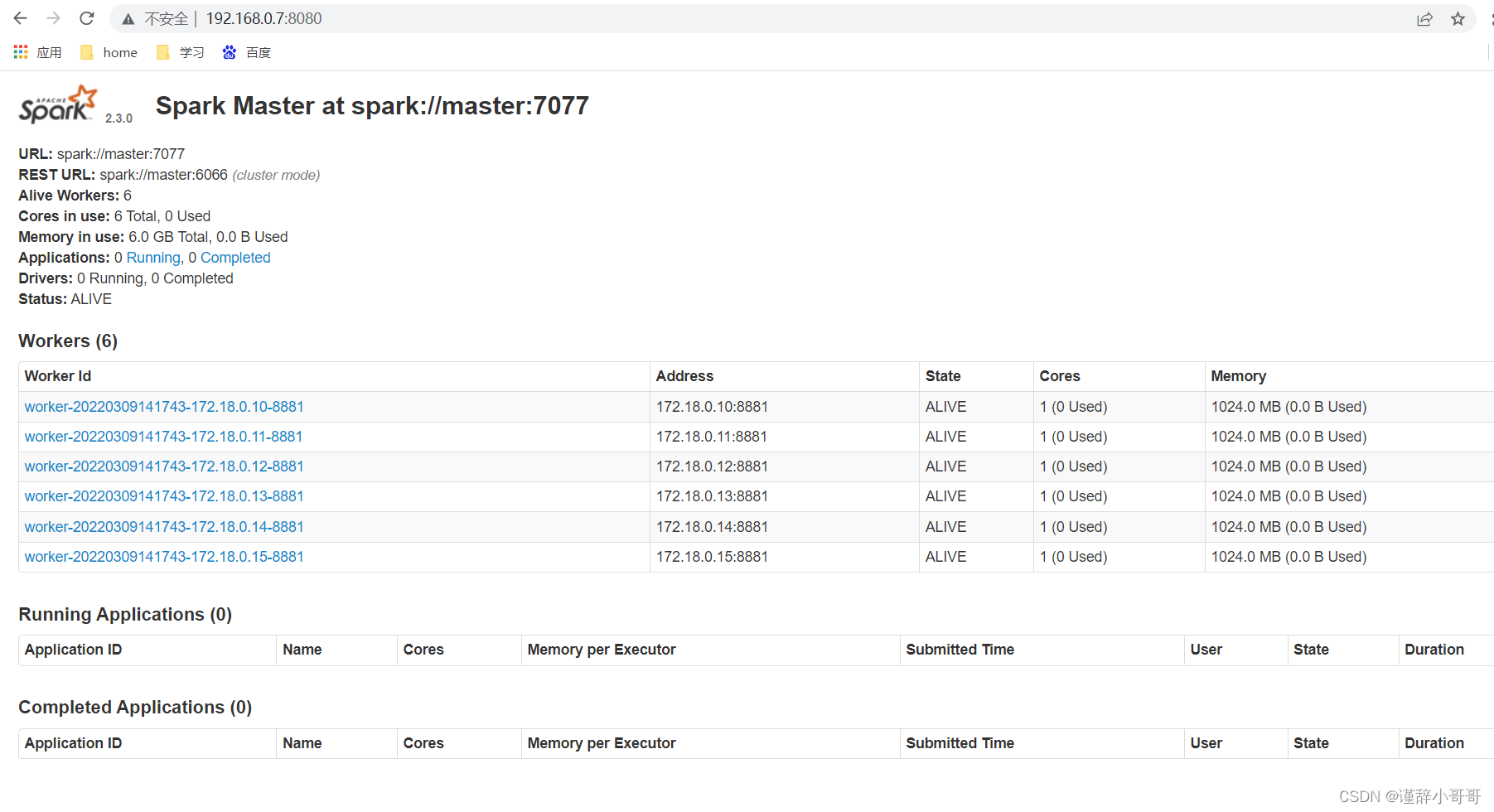Click the Alive Workers: 6 line
Image resolution: width=1494 pixels, height=812 pixels.
point(75,196)
